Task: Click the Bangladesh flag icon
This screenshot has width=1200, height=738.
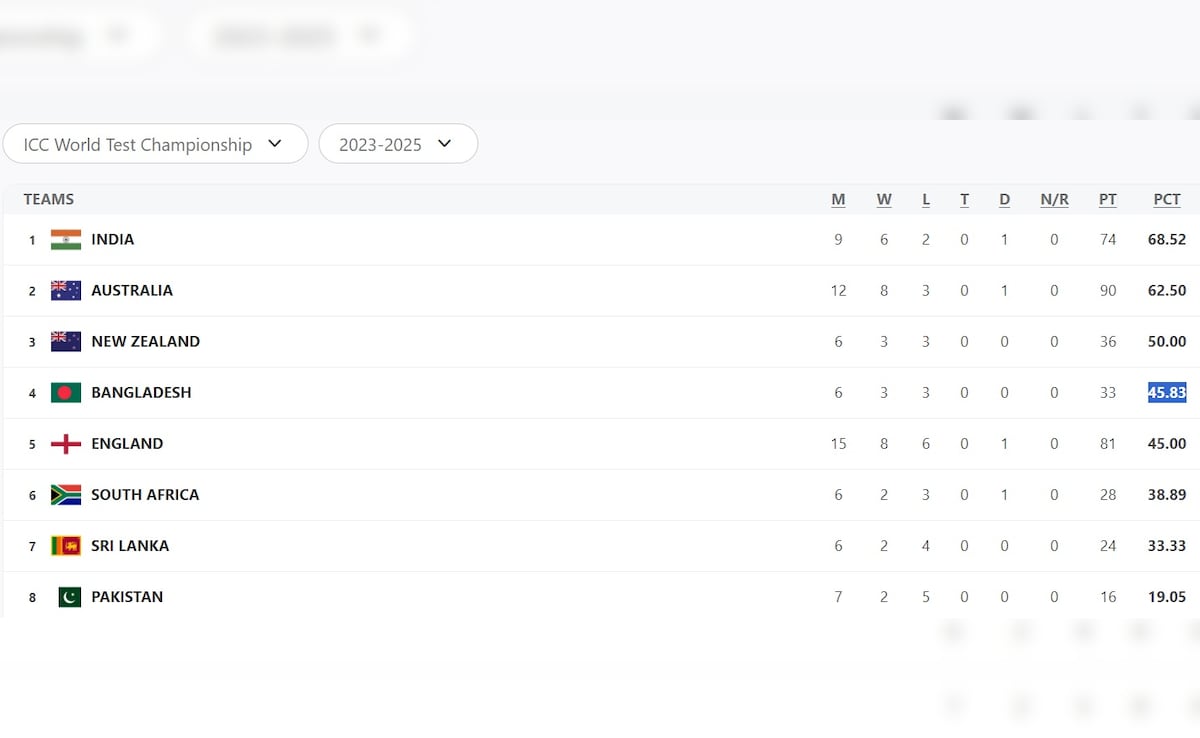Action: pyautogui.click(x=66, y=393)
